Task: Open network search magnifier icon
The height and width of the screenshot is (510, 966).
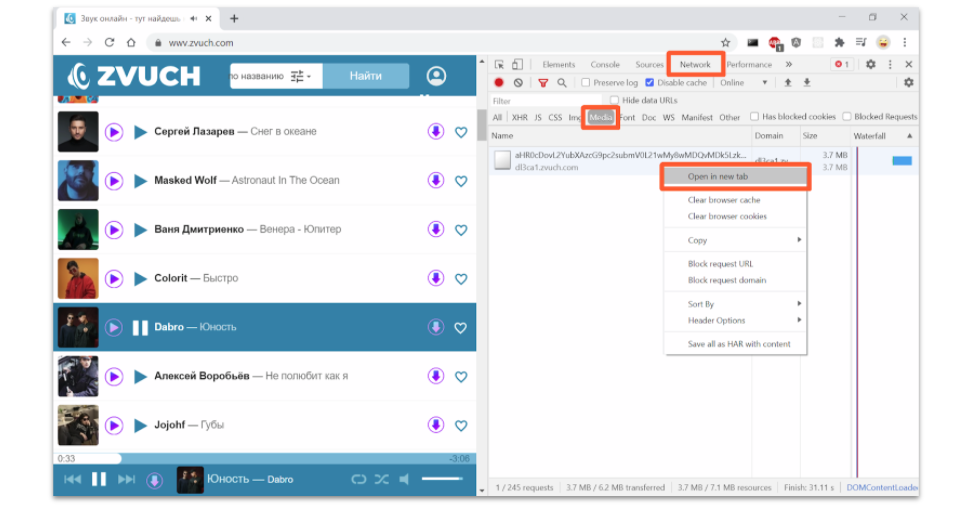Action: point(562,83)
